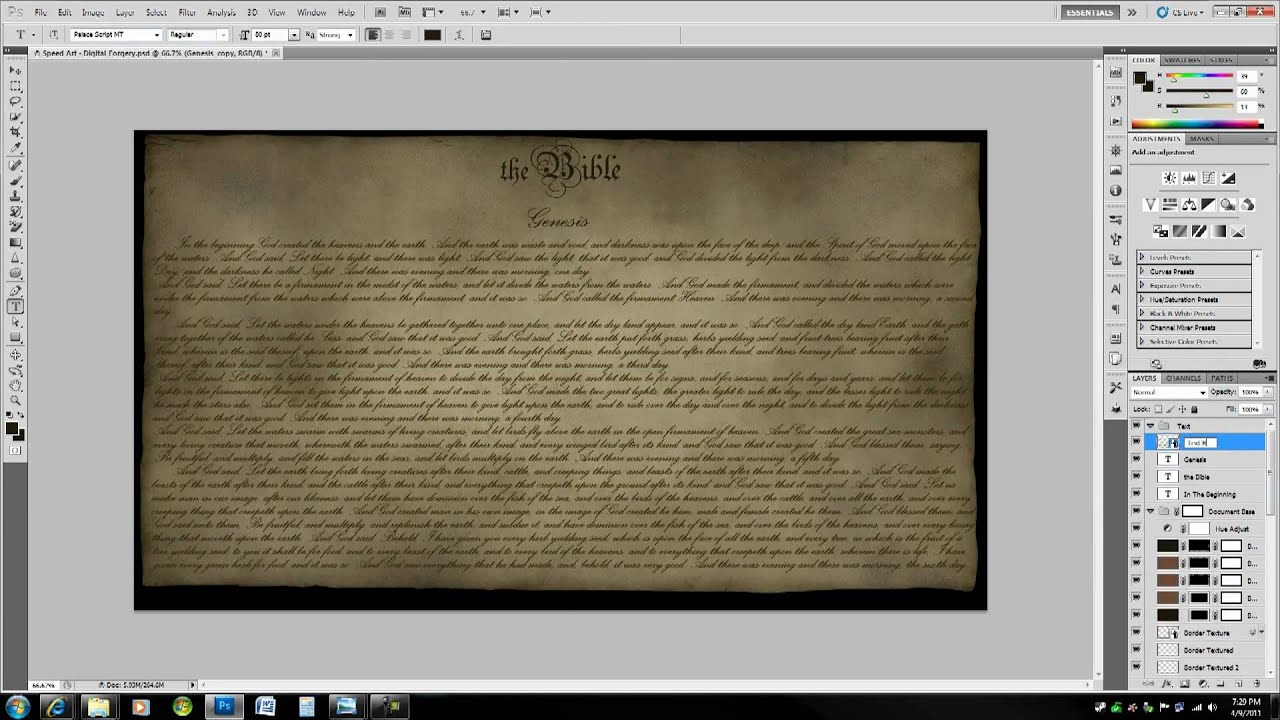Toggle visibility of the Text group
Viewport: 1280px width, 720px height.
(1136, 426)
